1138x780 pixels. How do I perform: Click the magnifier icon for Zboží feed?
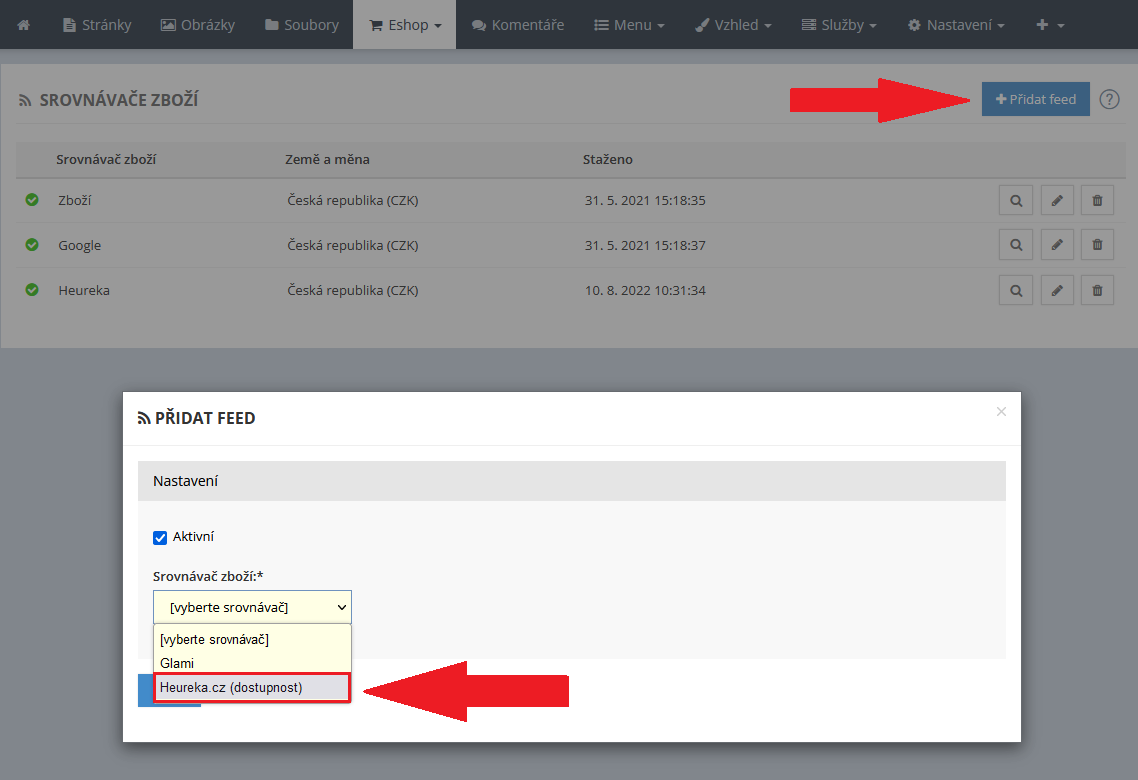pos(1016,201)
